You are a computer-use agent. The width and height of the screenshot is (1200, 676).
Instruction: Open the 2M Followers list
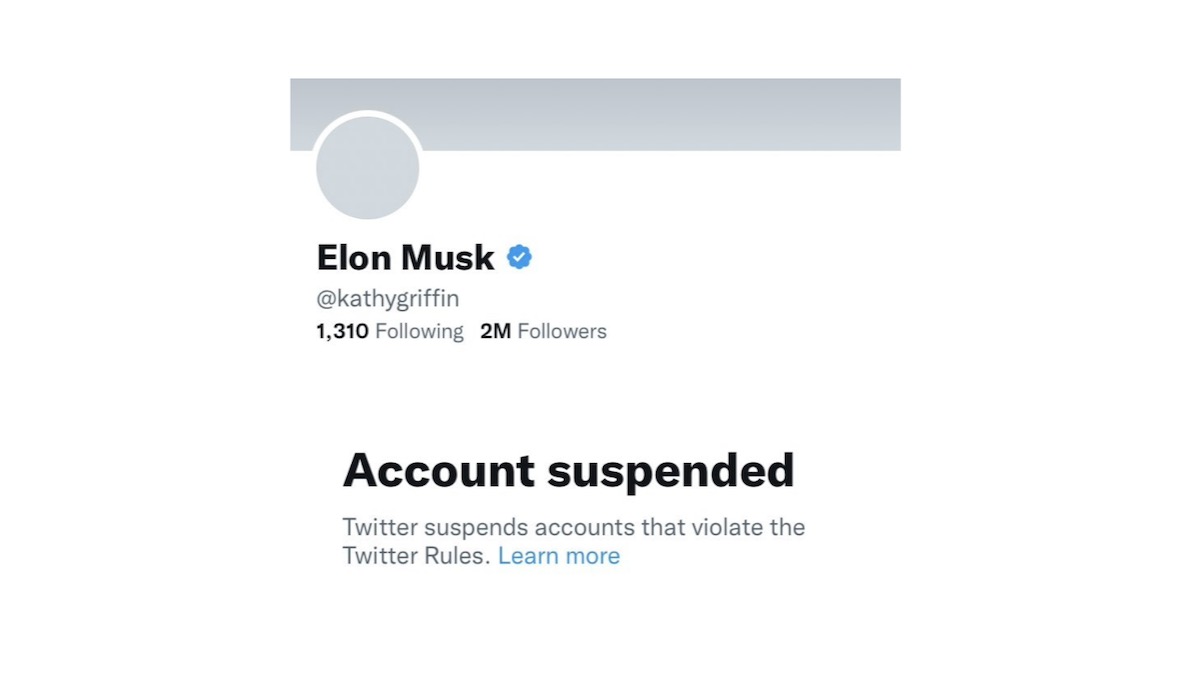[543, 331]
